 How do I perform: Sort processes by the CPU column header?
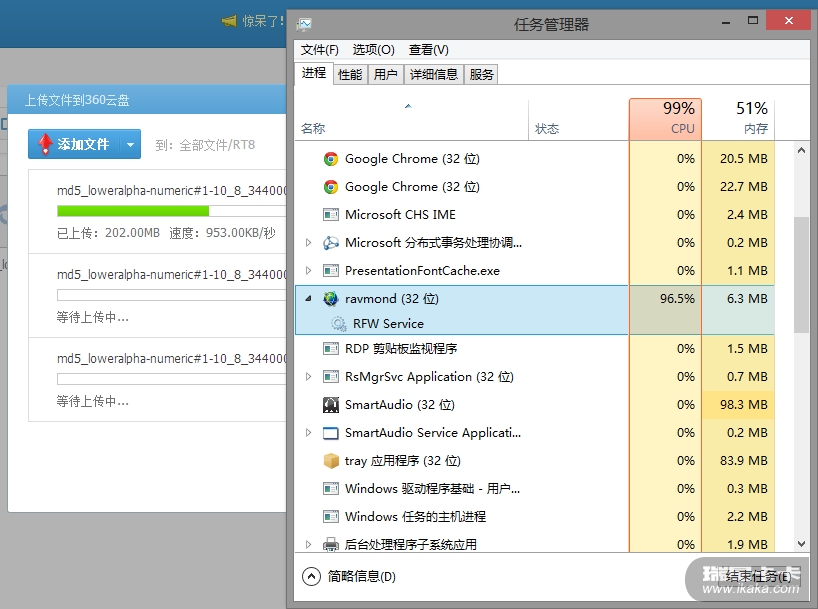point(665,119)
